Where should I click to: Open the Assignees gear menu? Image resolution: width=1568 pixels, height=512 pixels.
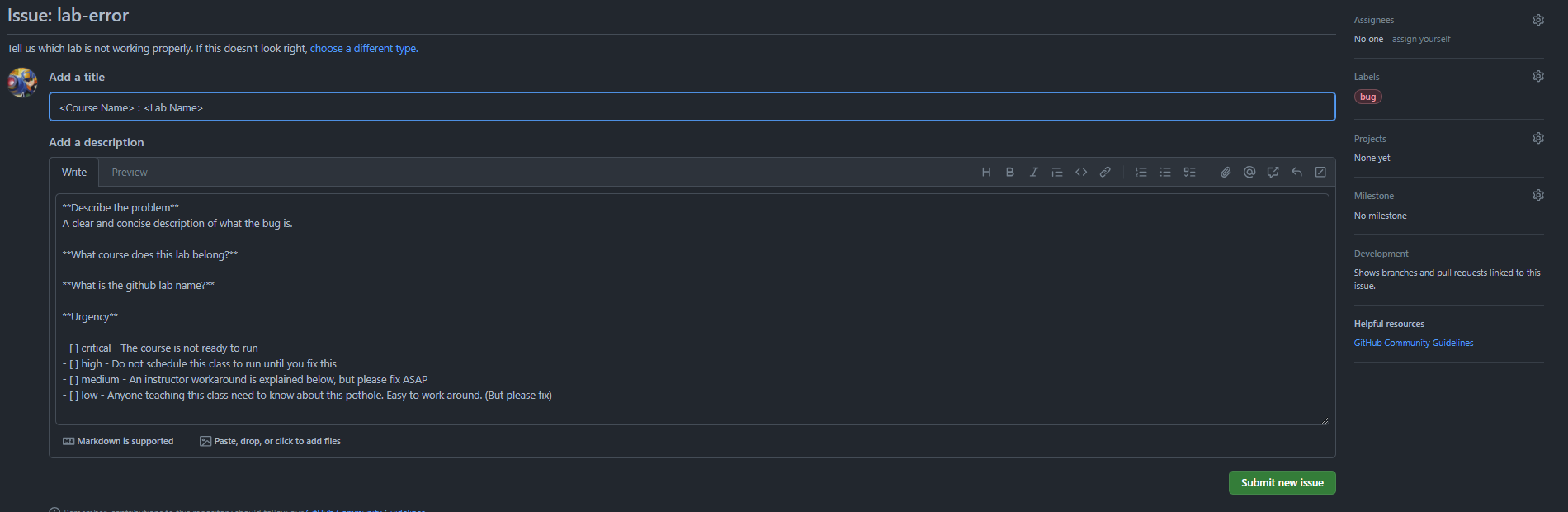(x=1538, y=20)
